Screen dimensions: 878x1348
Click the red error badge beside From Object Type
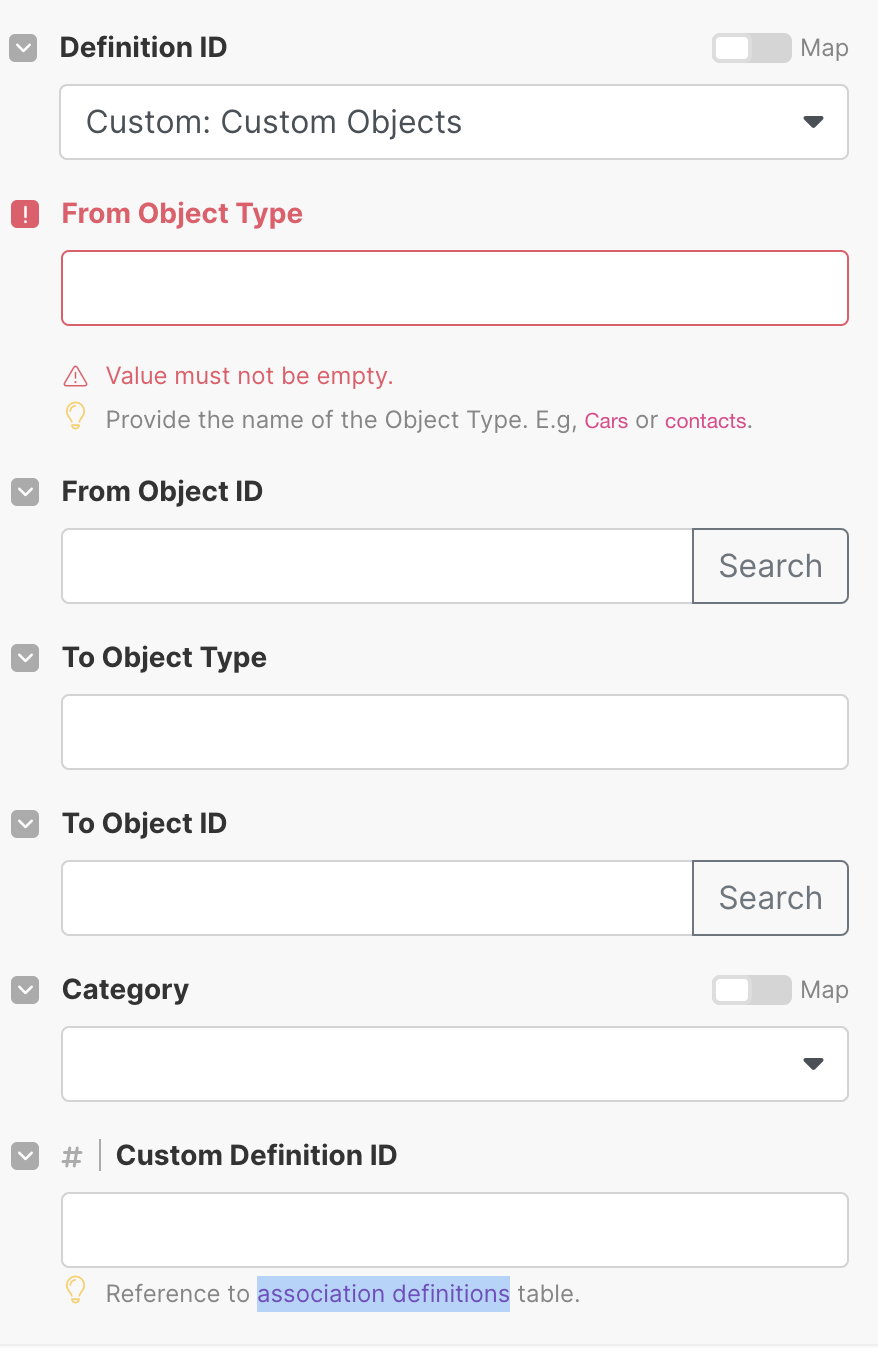[x=24, y=214]
